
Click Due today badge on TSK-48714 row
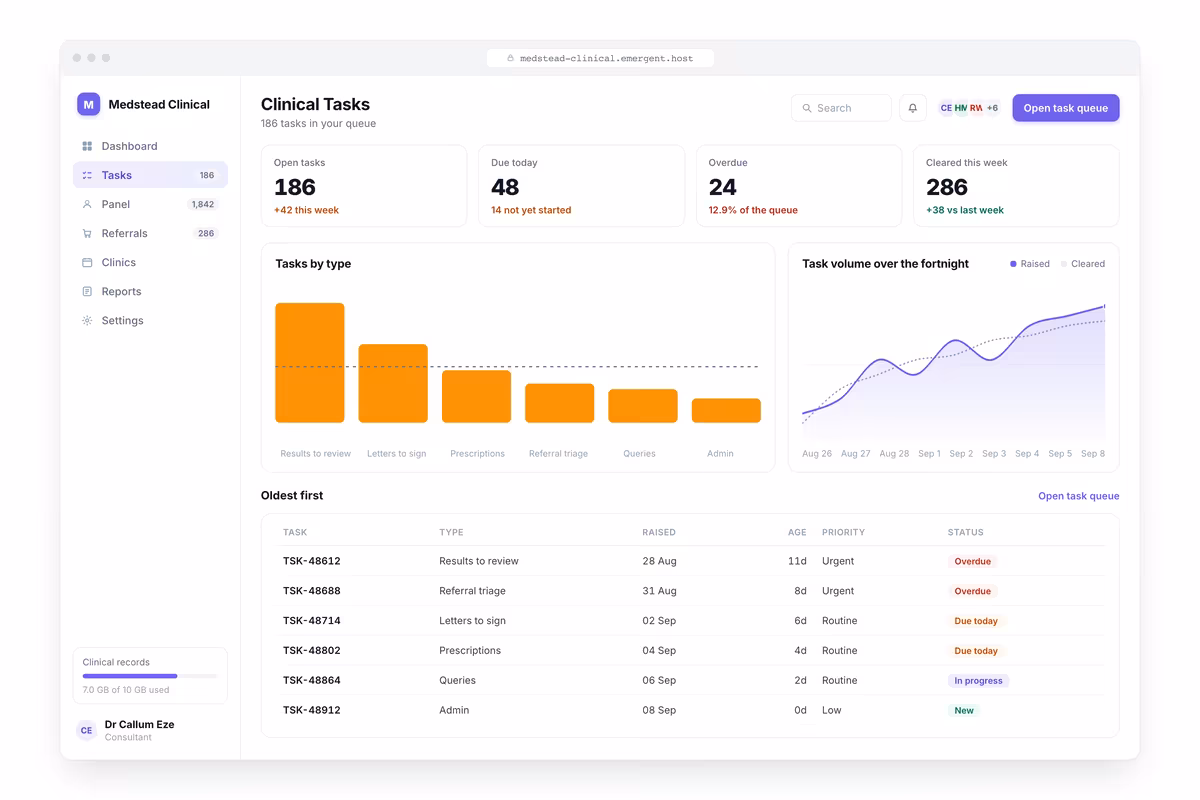click(x=976, y=621)
